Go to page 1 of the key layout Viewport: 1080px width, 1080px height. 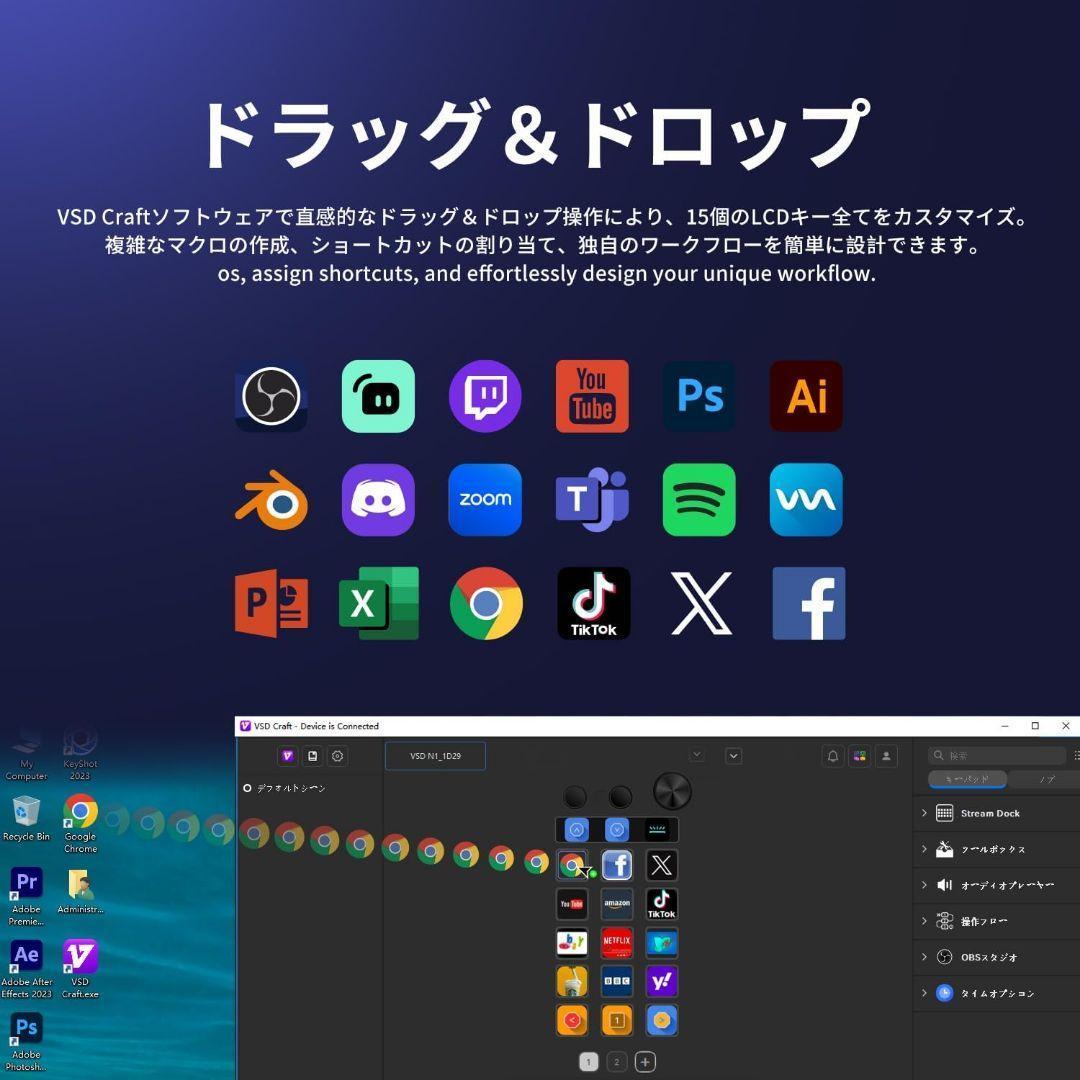pos(588,1061)
